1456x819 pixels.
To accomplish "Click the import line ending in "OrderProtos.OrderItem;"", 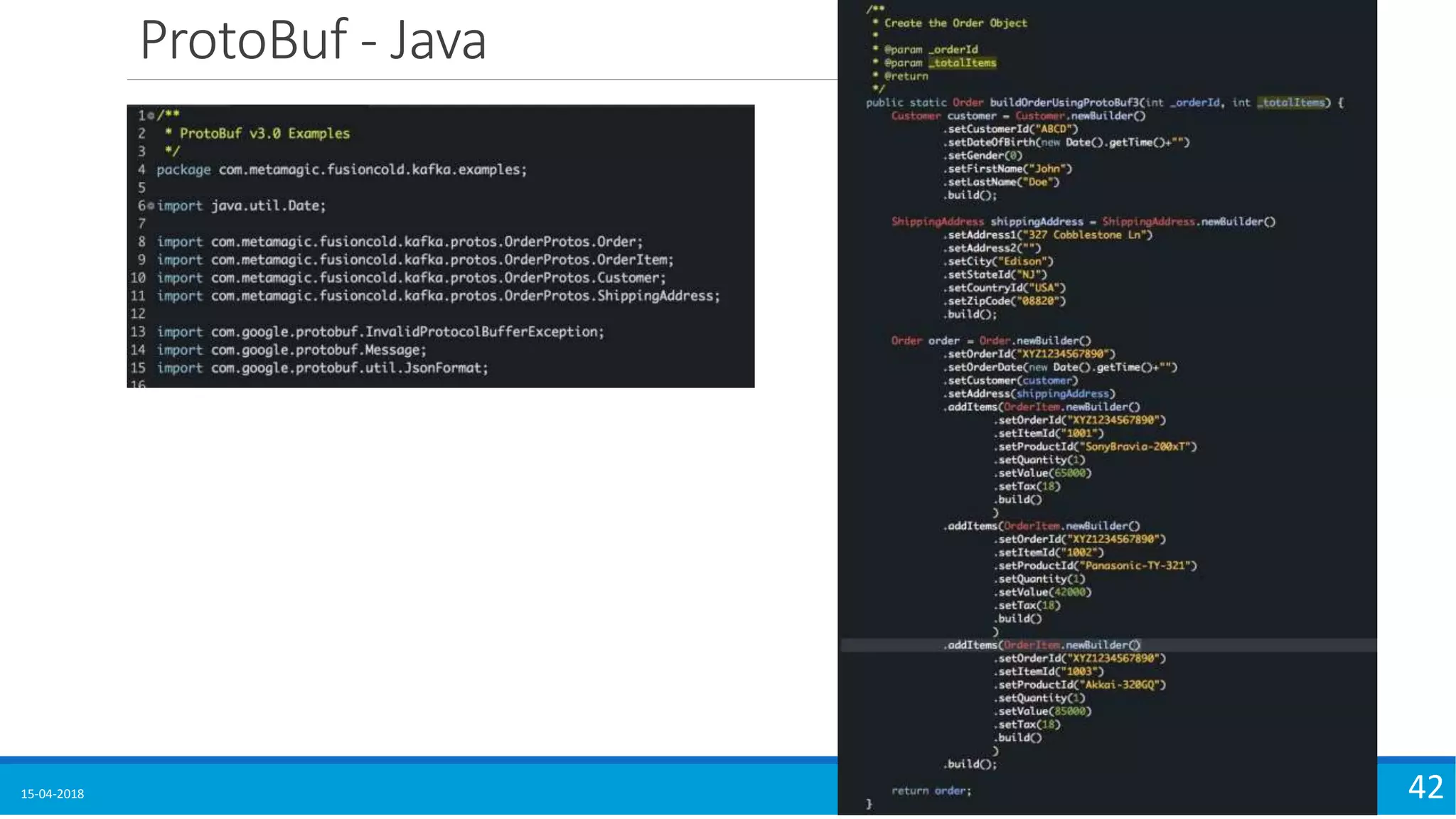I will click(415, 260).
